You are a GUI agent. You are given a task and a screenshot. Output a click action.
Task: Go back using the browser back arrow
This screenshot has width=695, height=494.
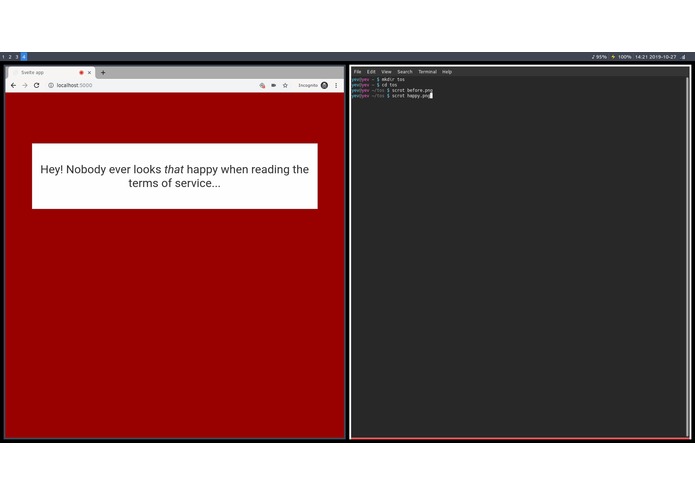click(13, 86)
